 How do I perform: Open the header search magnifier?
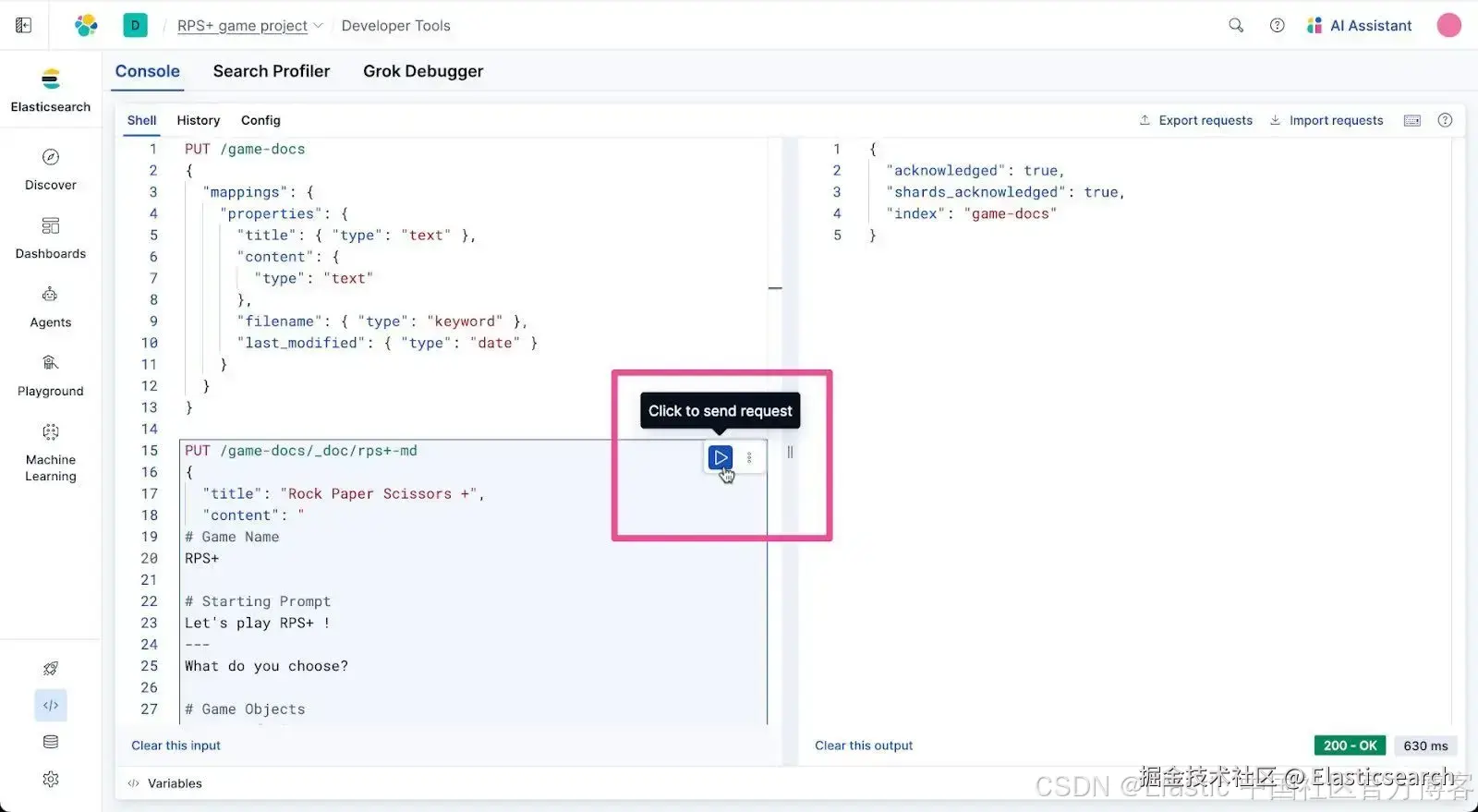[x=1236, y=26]
